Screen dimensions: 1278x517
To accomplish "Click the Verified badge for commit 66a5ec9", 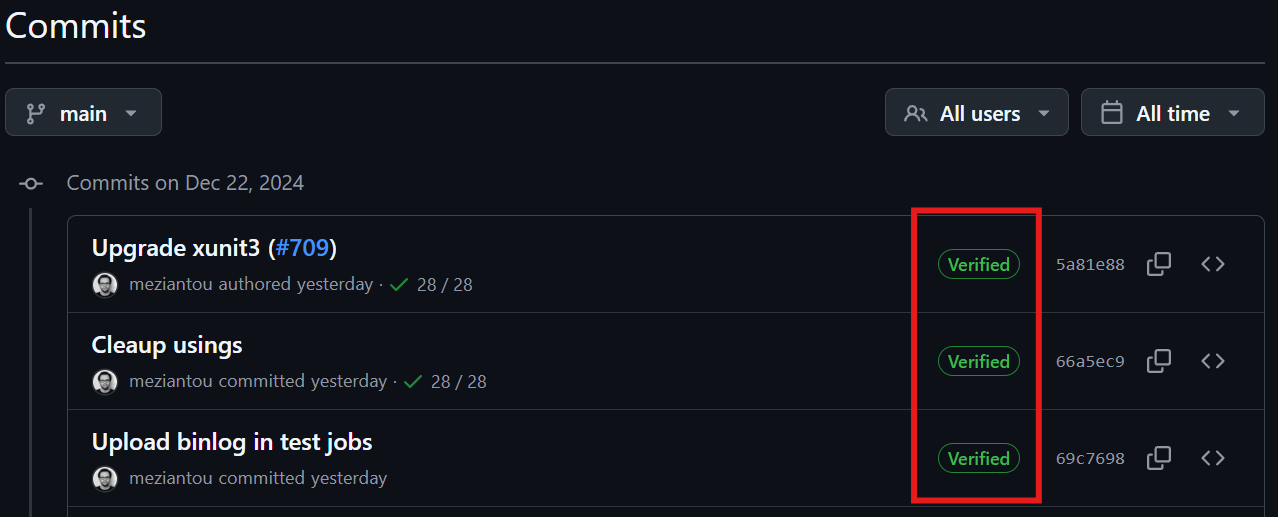I will click(x=978, y=361).
